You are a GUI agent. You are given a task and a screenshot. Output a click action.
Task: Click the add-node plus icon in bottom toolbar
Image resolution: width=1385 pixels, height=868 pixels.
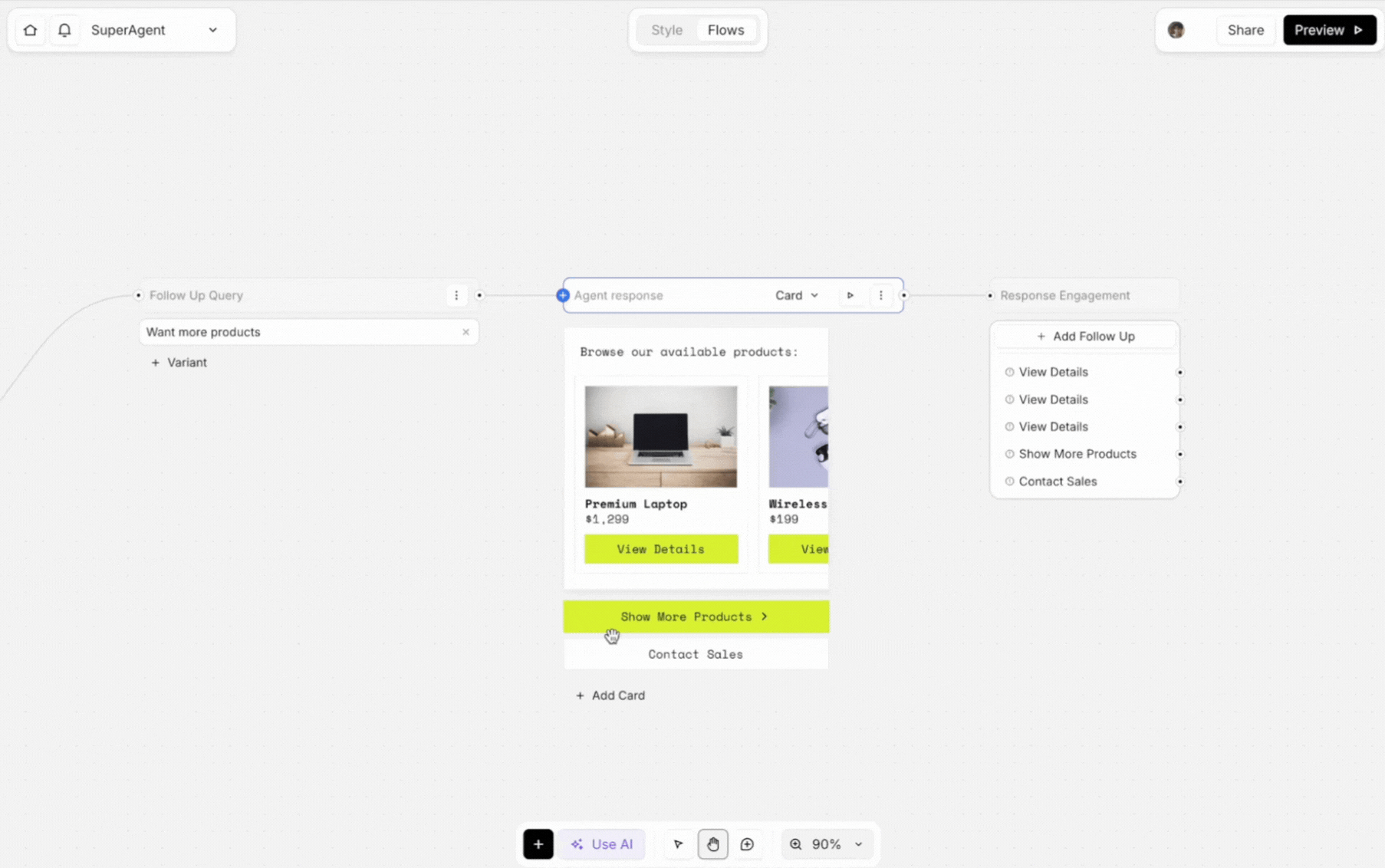748,843
